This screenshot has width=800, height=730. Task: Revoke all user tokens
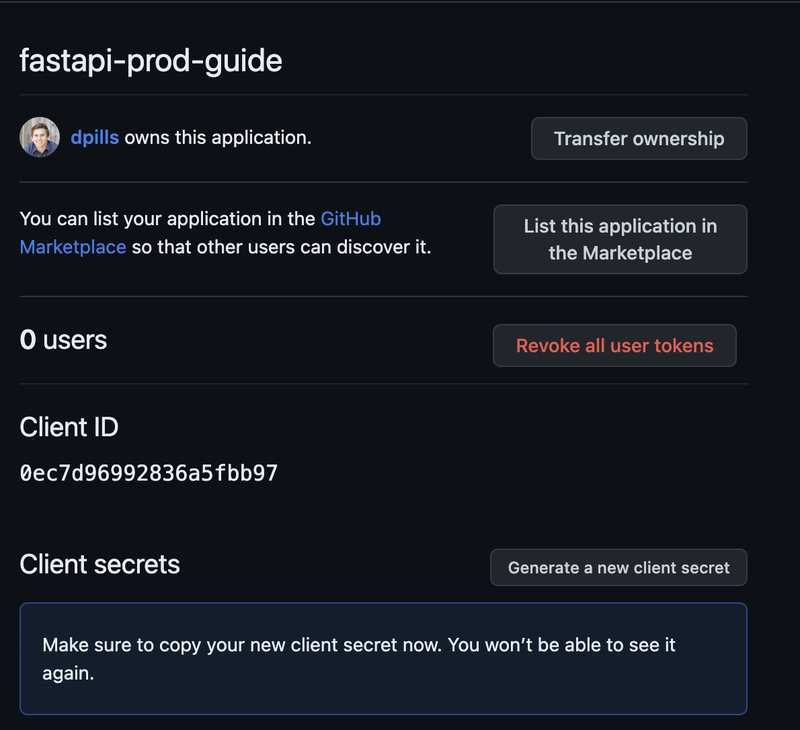pyautogui.click(x=614, y=345)
